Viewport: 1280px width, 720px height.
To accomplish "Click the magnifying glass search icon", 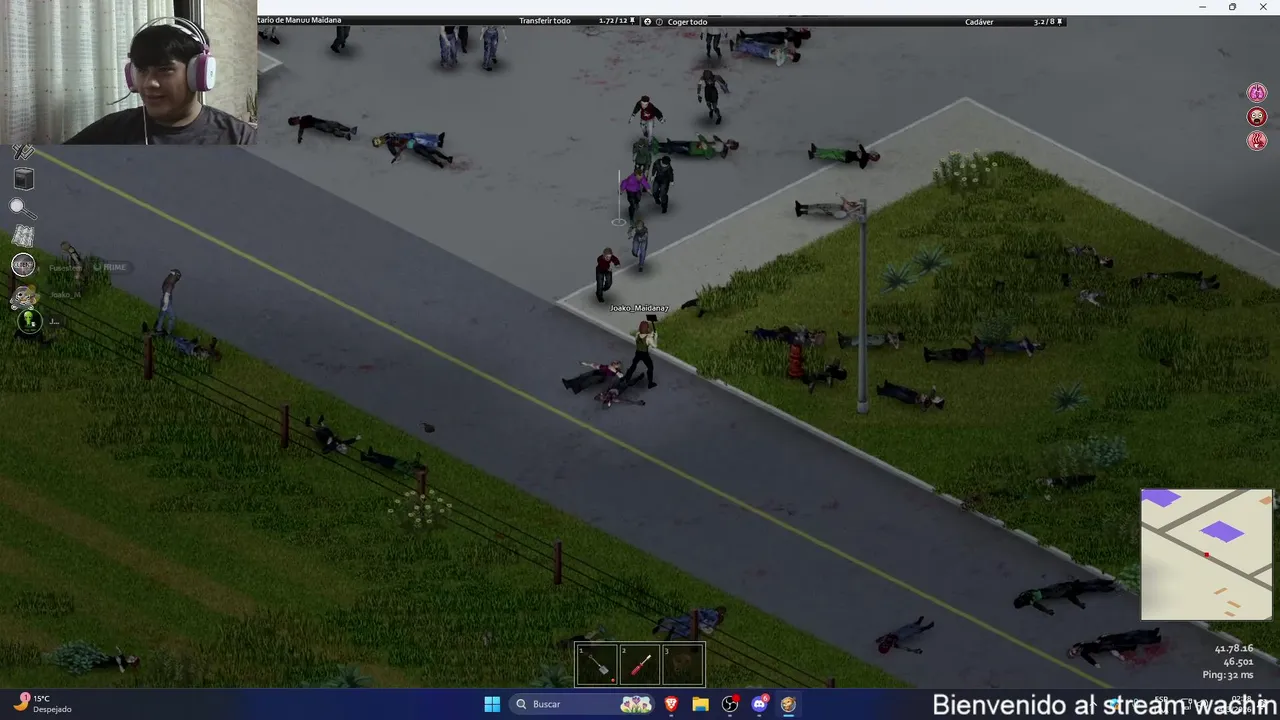I will (22, 209).
